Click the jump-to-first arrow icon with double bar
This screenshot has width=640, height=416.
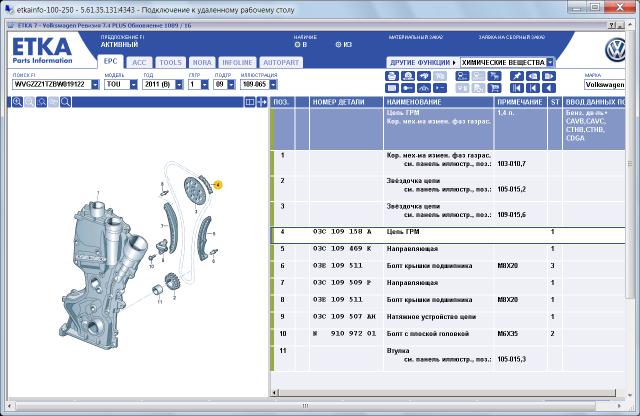[x=517, y=88]
